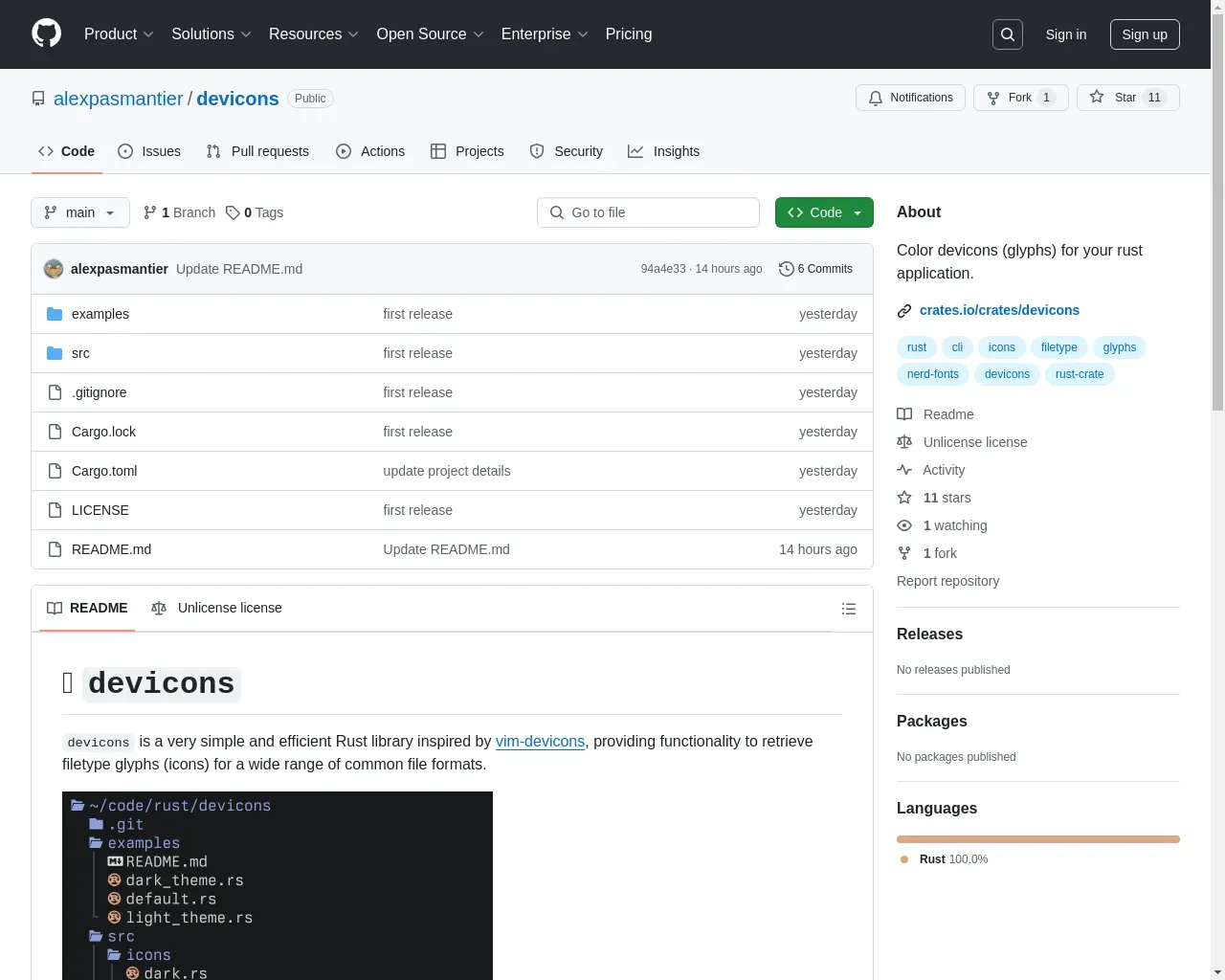Image resolution: width=1225 pixels, height=980 pixels.
Task: Expand the Enterprise menu
Action: point(545,34)
